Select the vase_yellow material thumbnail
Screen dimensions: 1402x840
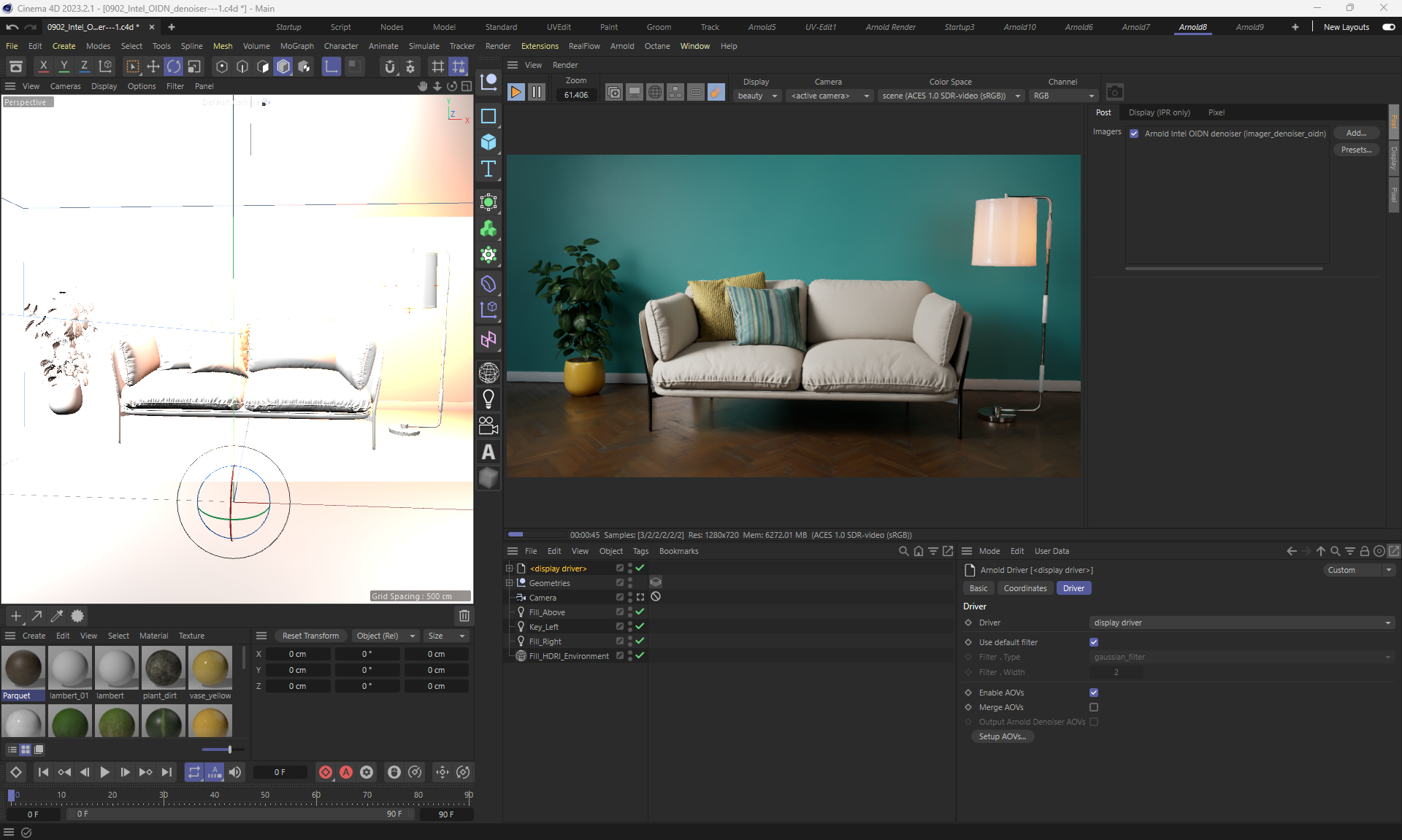[x=210, y=668]
